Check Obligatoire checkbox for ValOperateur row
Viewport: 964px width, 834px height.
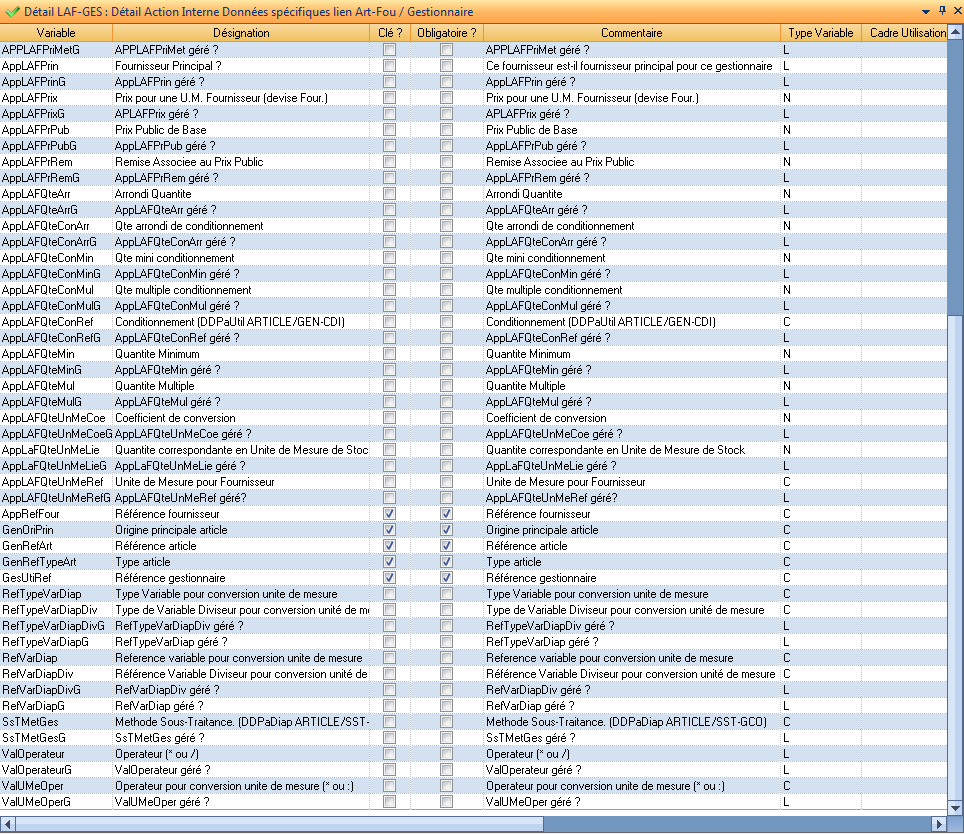(446, 754)
